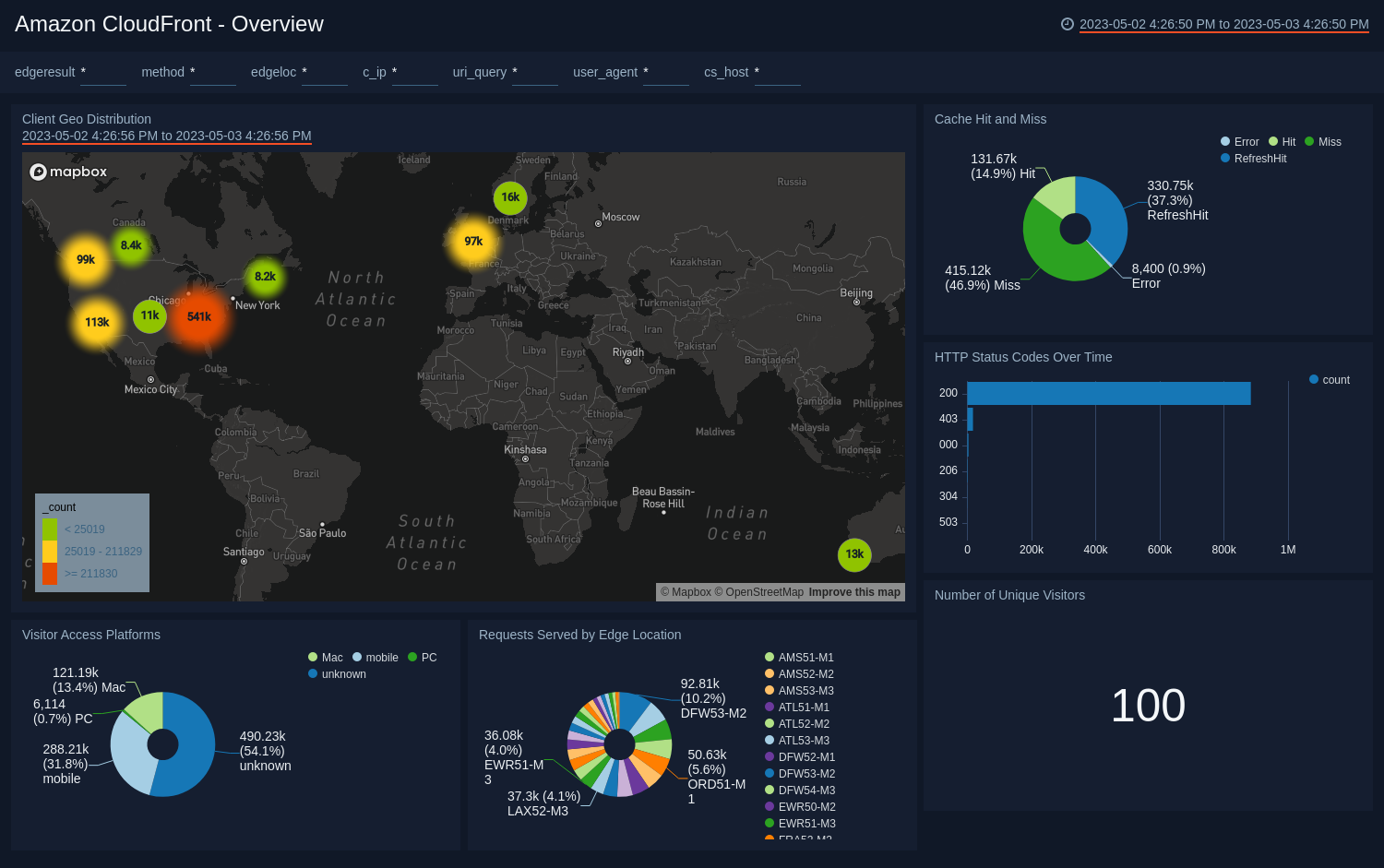The width and height of the screenshot is (1384, 868).
Task: Open the method filter dropdown
Action: 213,72
